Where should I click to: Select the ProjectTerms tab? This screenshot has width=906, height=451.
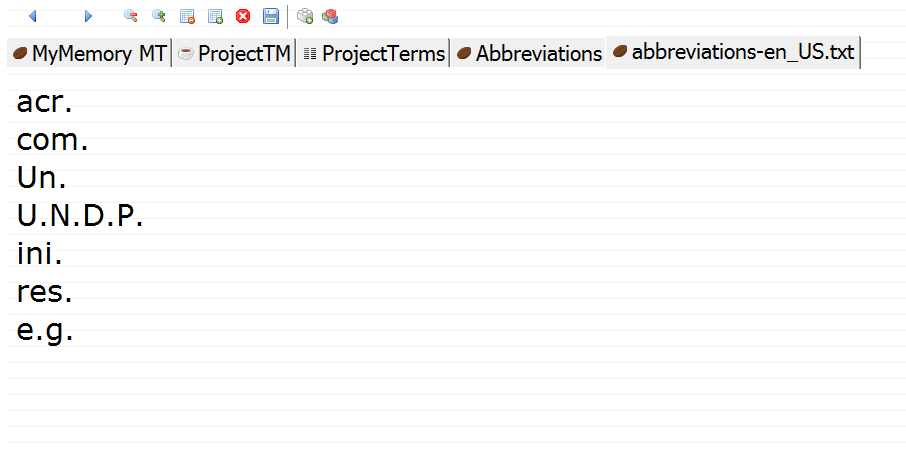373,54
